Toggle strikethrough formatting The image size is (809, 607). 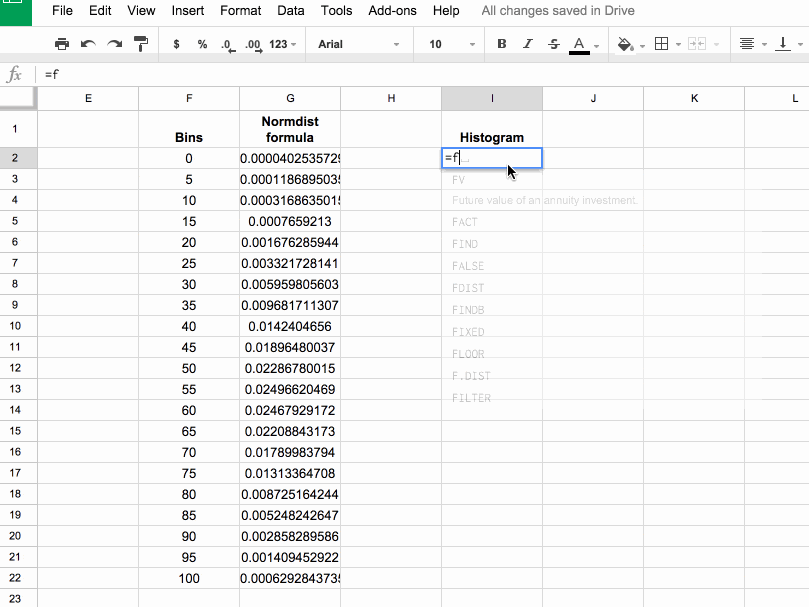[x=554, y=44]
